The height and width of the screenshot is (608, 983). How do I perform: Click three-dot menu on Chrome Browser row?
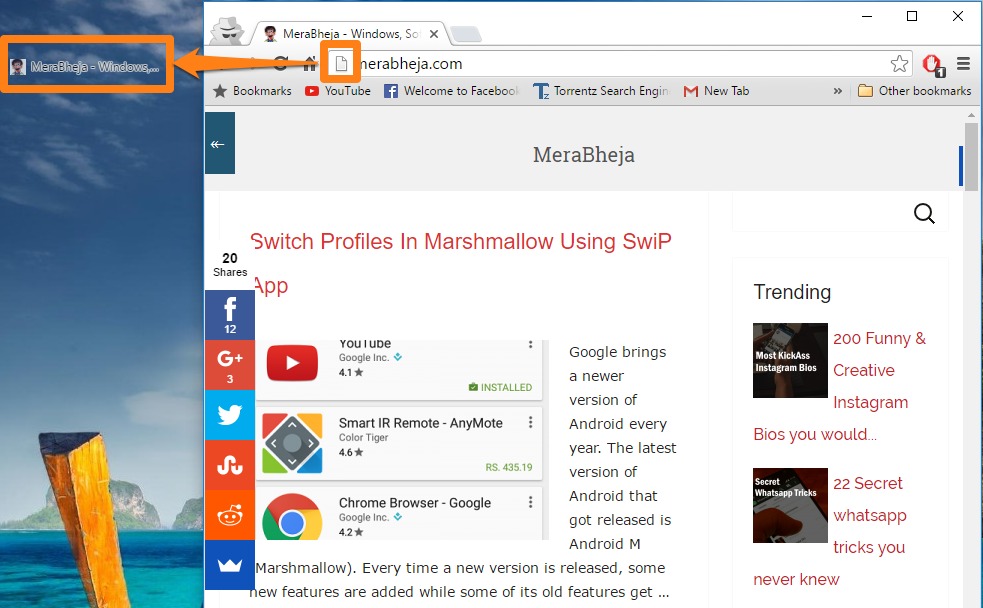pos(530,502)
